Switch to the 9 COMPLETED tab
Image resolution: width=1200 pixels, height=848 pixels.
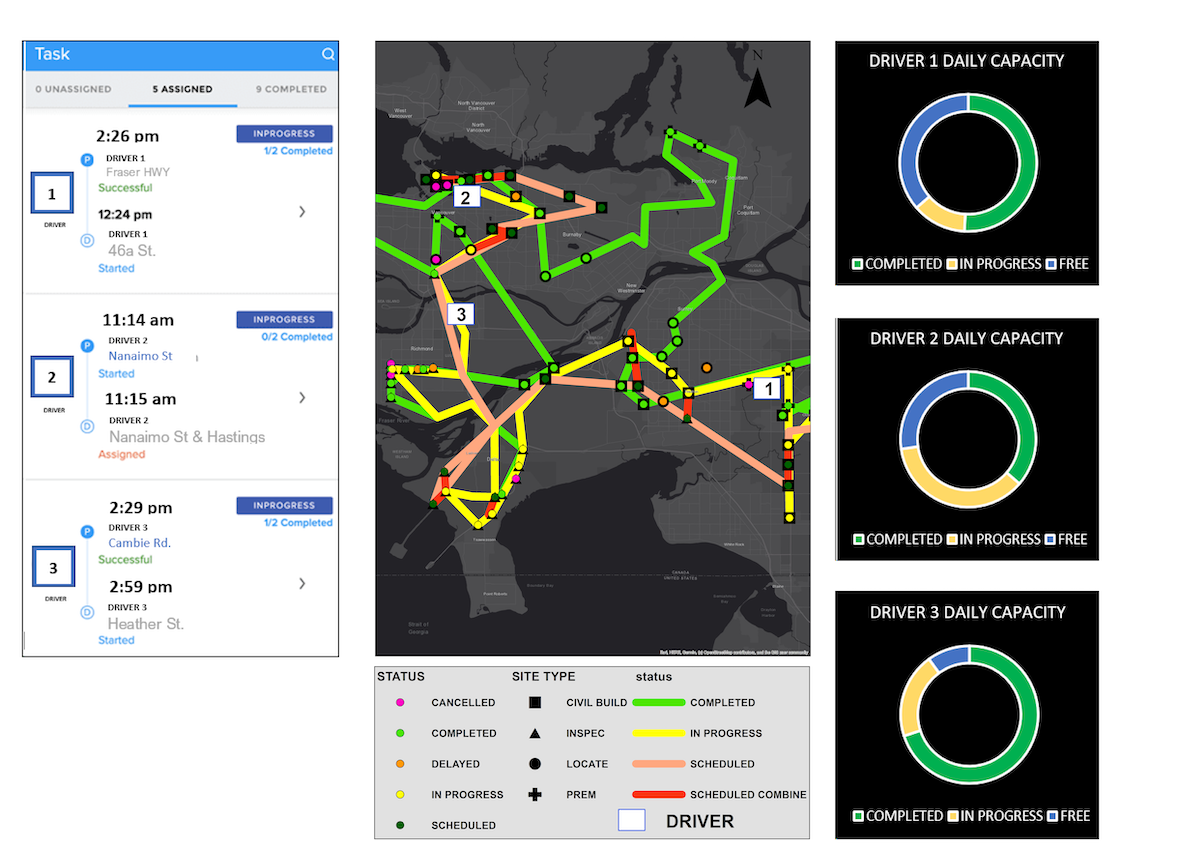tap(290, 89)
